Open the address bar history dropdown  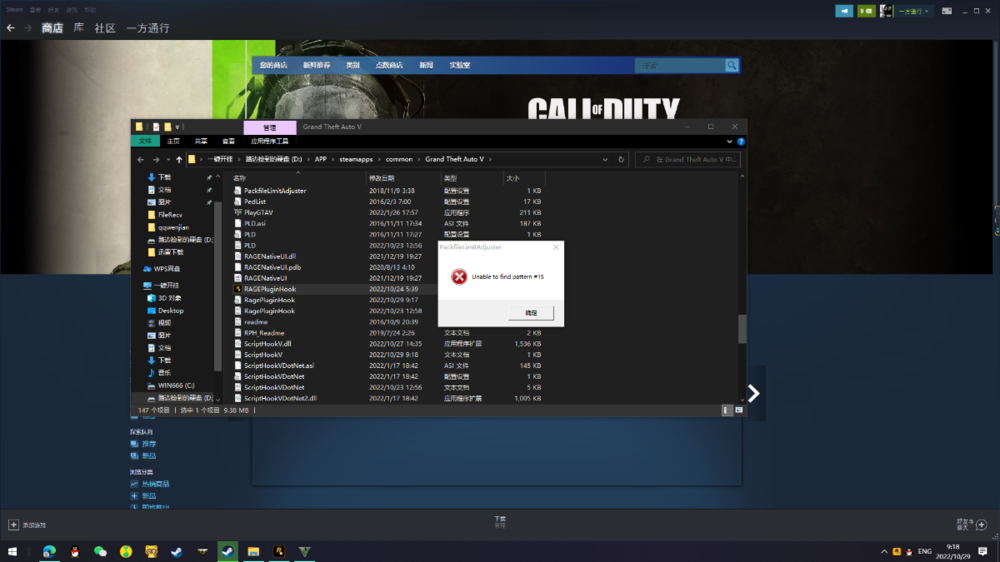(x=607, y=160)
